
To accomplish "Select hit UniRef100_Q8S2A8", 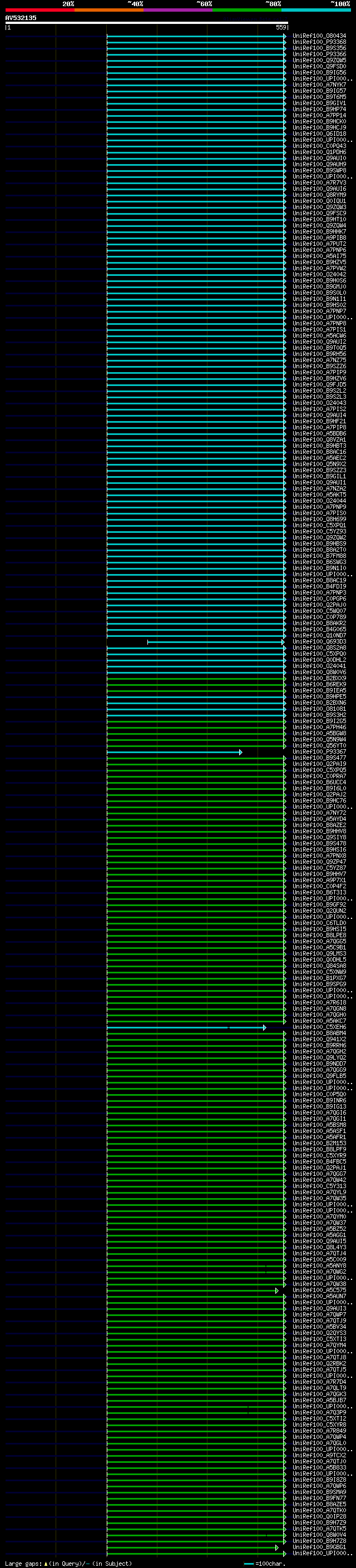I will [x=319, y=648].
